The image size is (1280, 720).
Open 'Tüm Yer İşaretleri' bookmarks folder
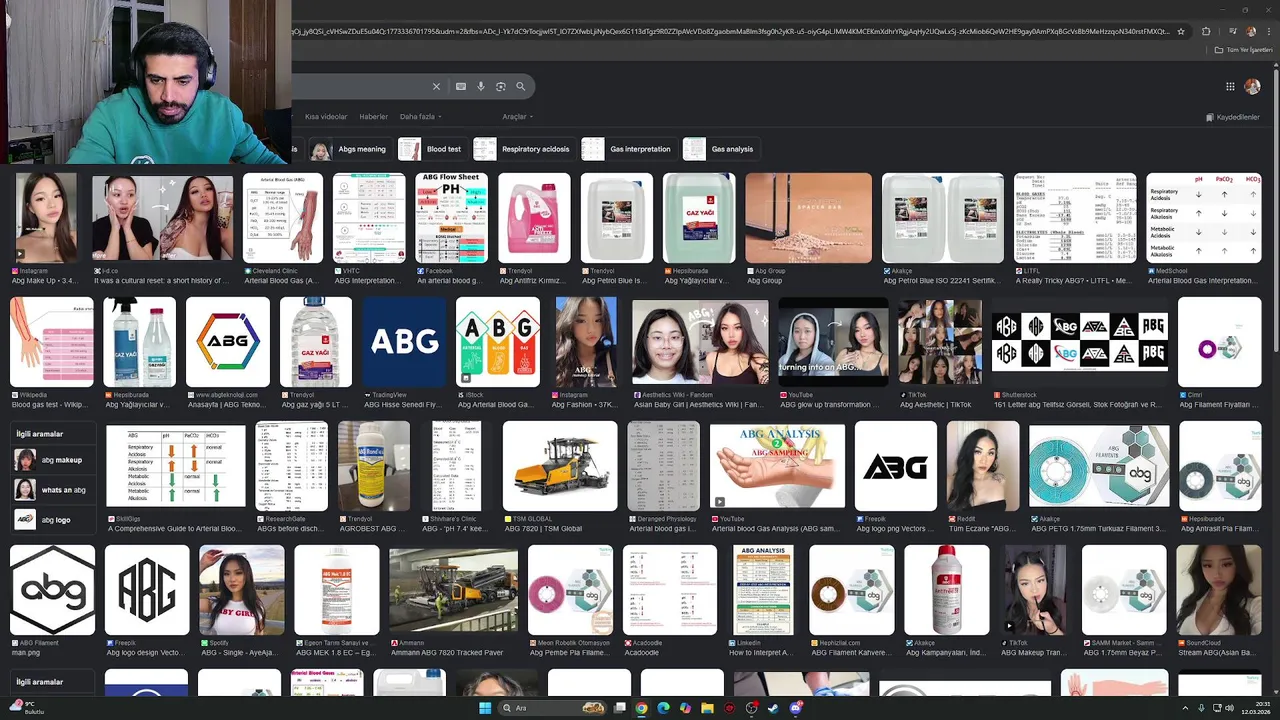[x=1243, y=50]
